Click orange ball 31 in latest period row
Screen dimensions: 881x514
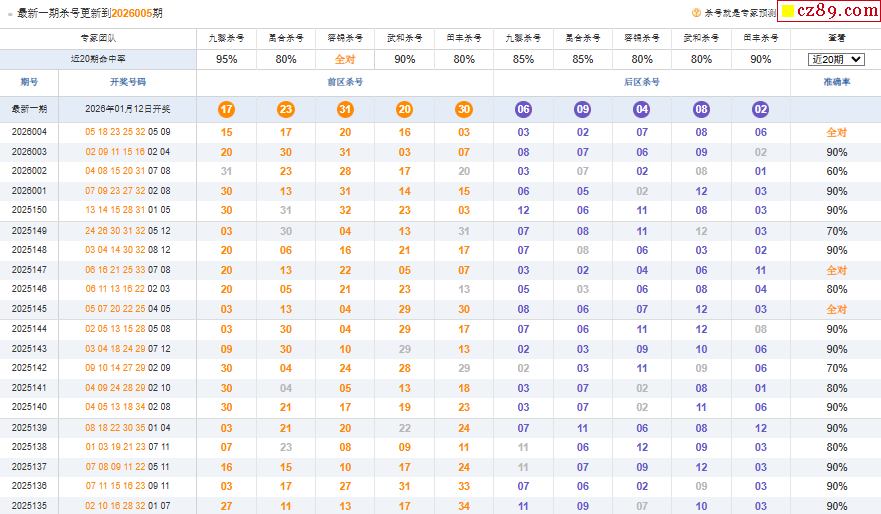click(345, 110)
